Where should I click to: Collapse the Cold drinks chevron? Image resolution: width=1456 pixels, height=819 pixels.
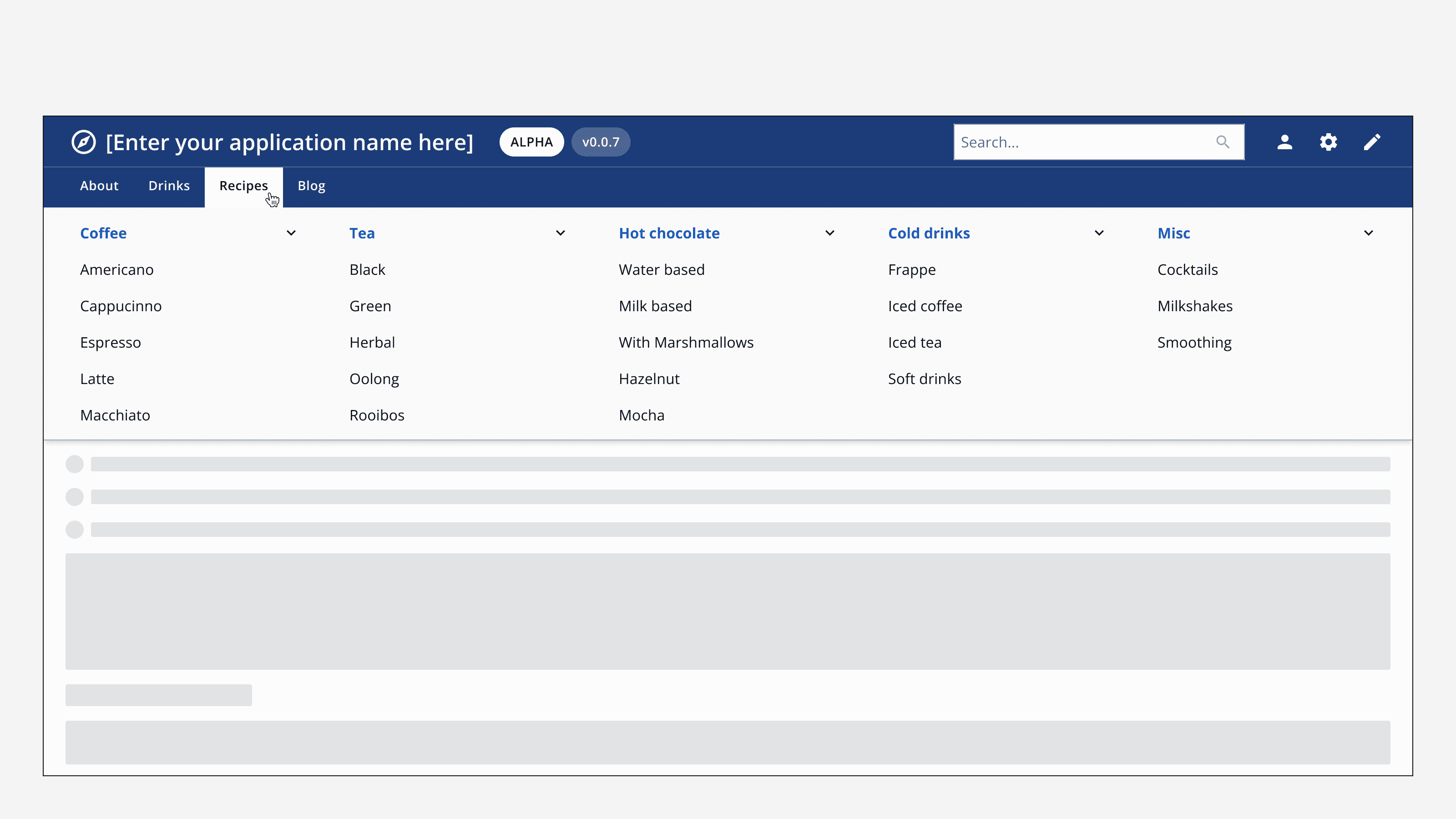pos(1099,233)
